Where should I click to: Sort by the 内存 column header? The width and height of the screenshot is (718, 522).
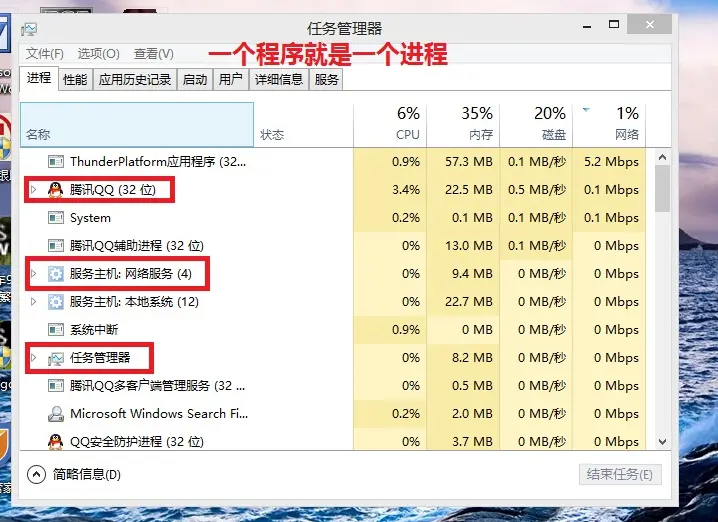click(x=463, y=125)
